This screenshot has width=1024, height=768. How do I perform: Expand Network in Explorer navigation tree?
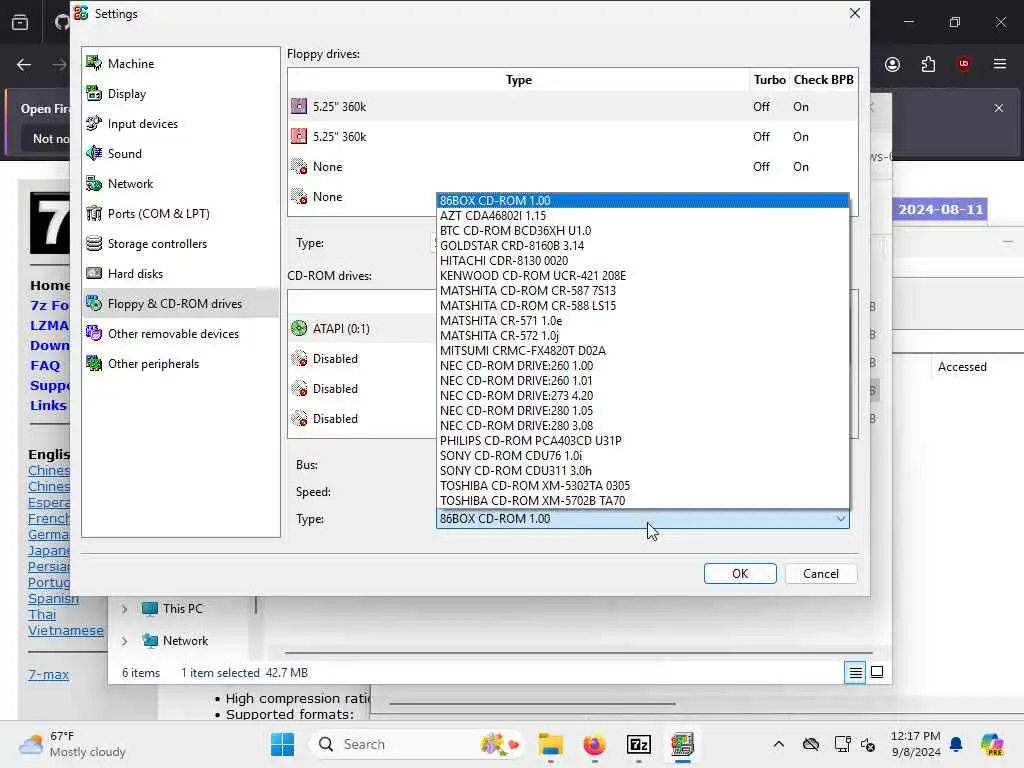coord(124,641)
